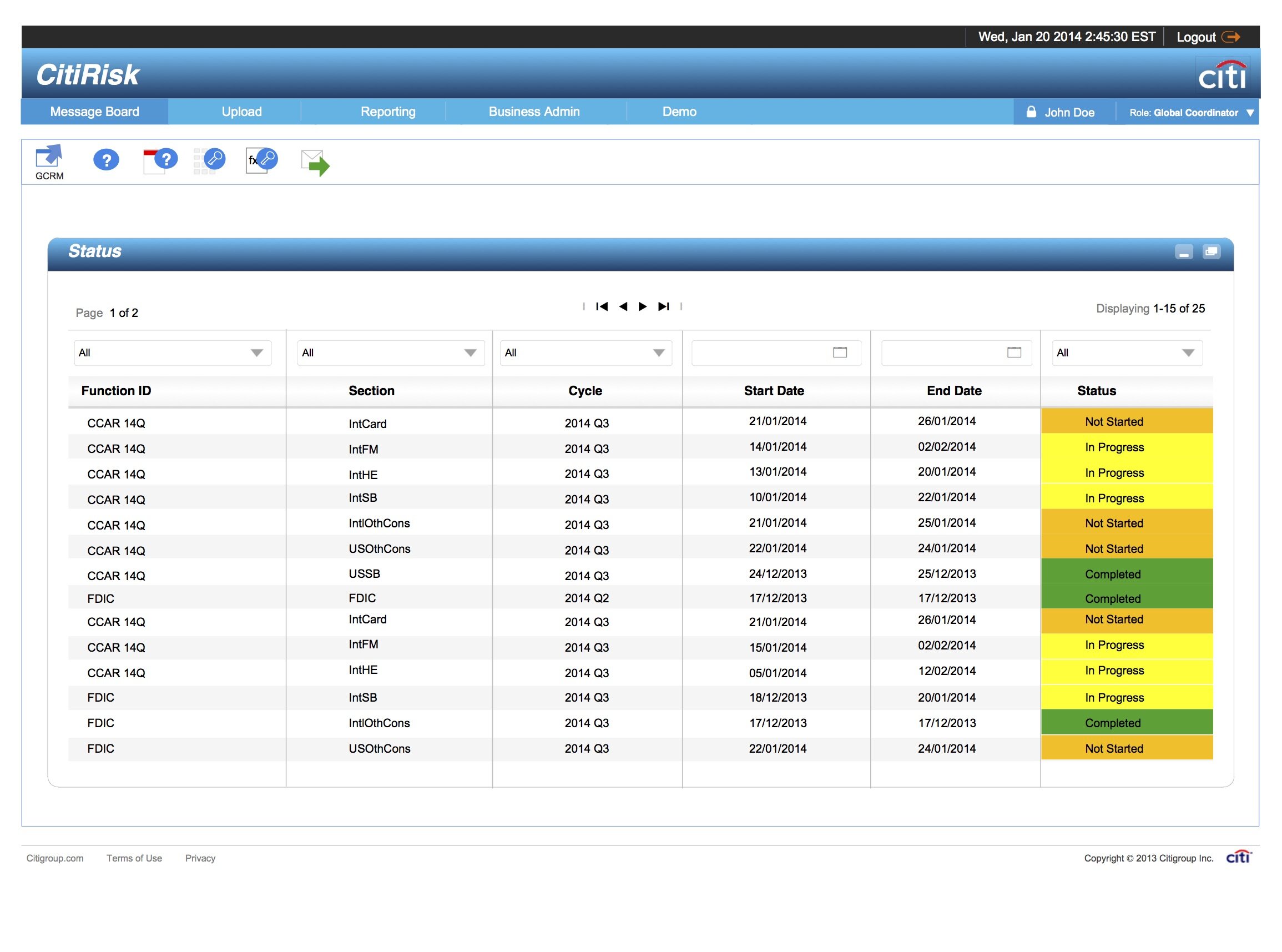Viewport: 1282px width, 952px height.
Task: Jump to the last page
Action: pyautogui.click(x=664, y=306)
